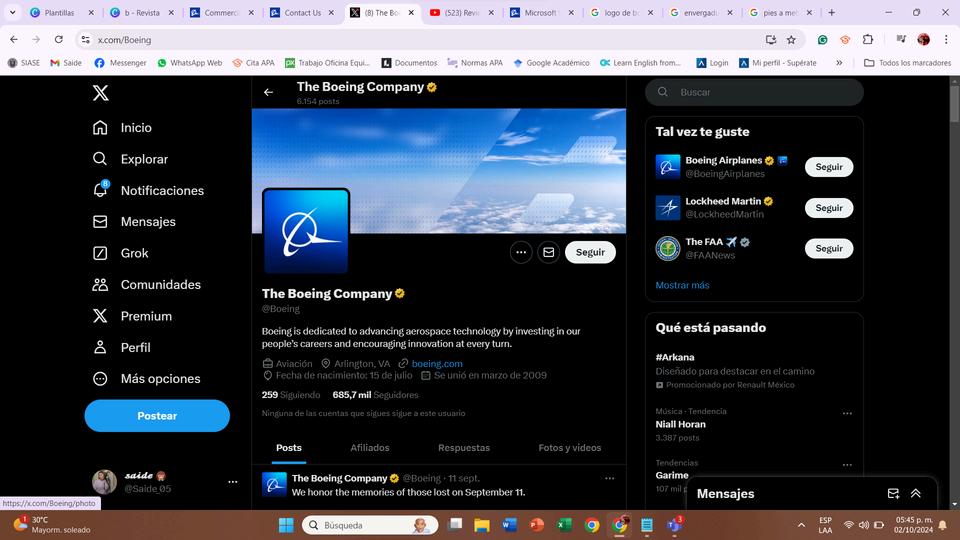Open Lockheed Martin avatar
Viewport: 960px width, 540px height.
point(668,208)
